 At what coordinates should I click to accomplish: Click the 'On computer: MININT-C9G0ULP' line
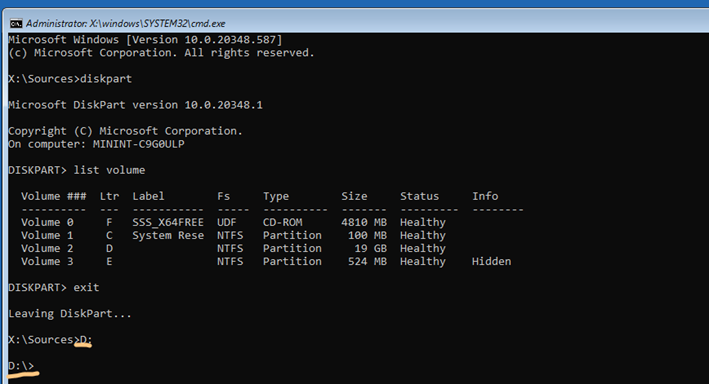96,144
